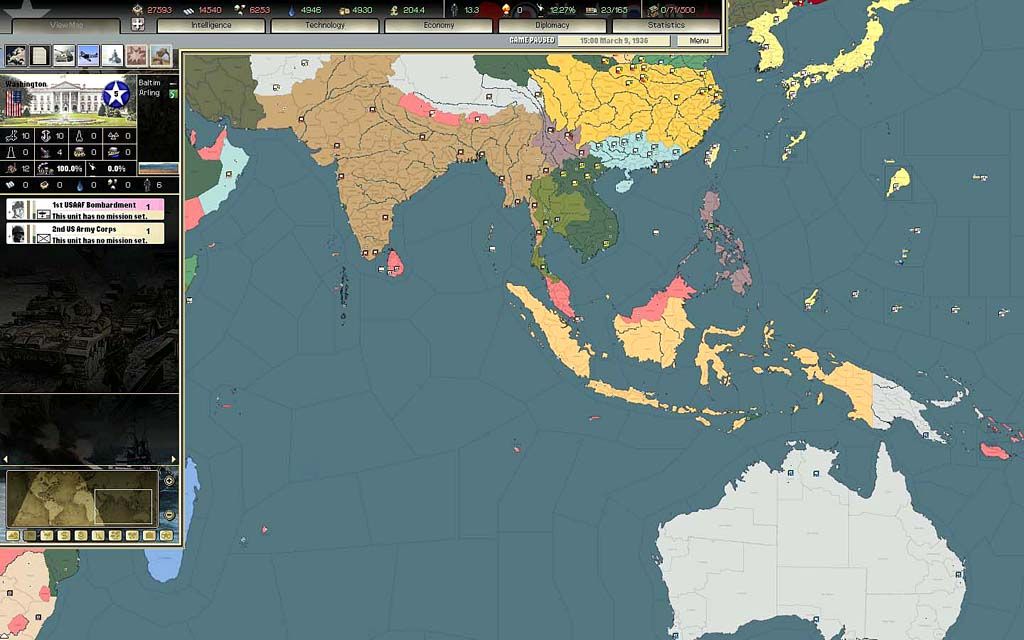Click the anti-air icon showing 4

pyautogui.click(x=46, y=152)
